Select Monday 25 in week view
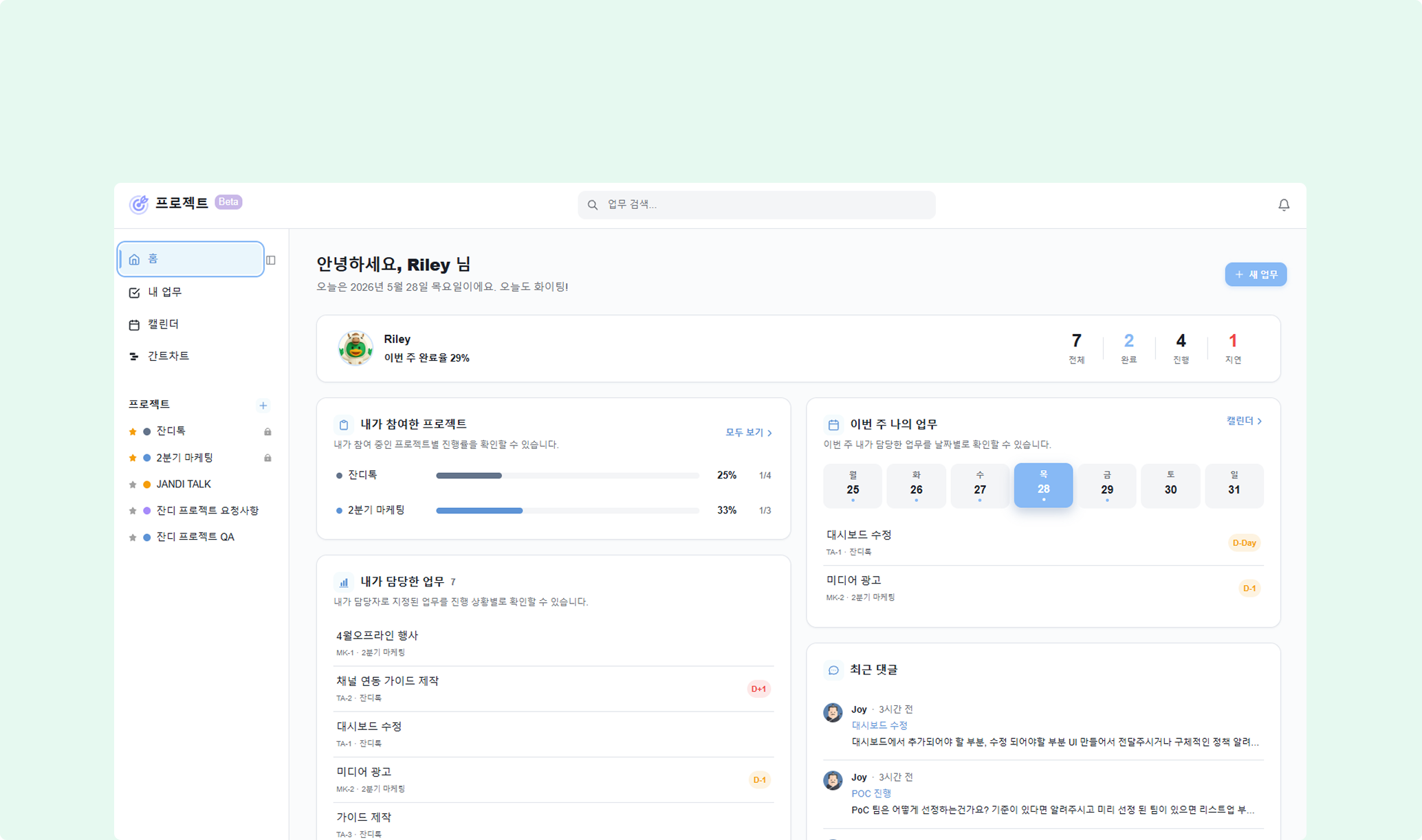 point(853,485)
